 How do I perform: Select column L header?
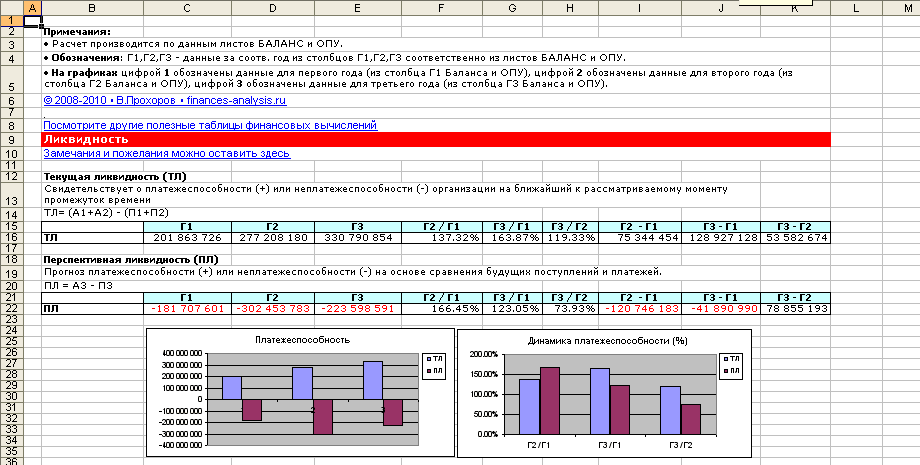coord(857,8)
